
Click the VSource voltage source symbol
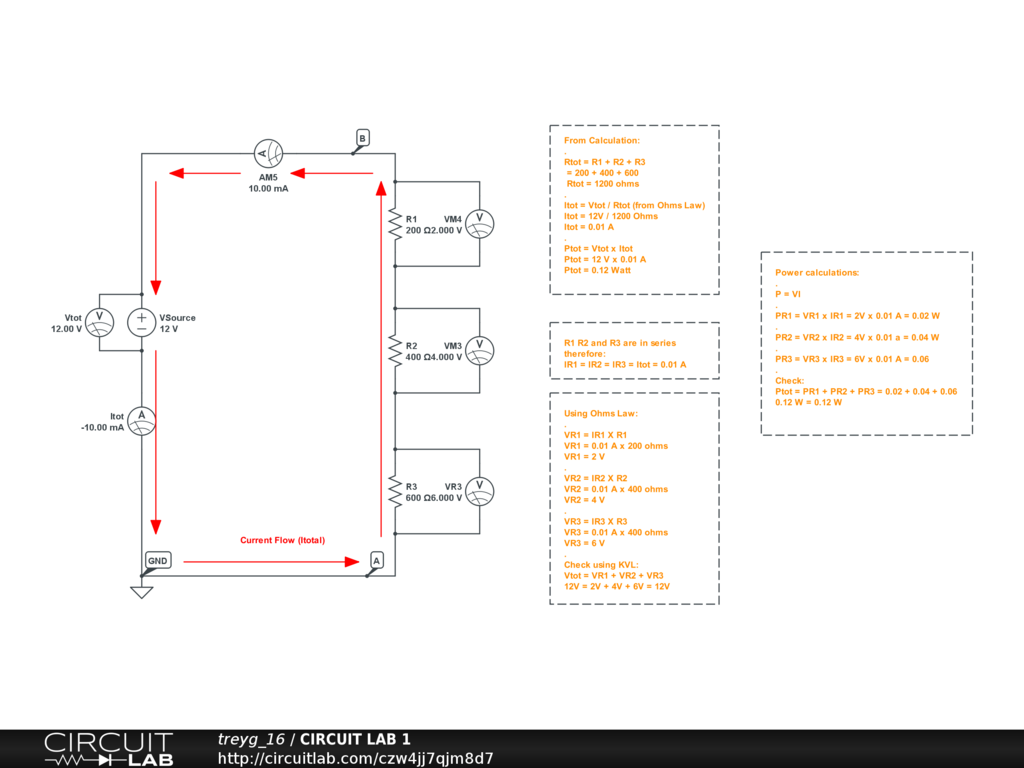click(142, 322)
